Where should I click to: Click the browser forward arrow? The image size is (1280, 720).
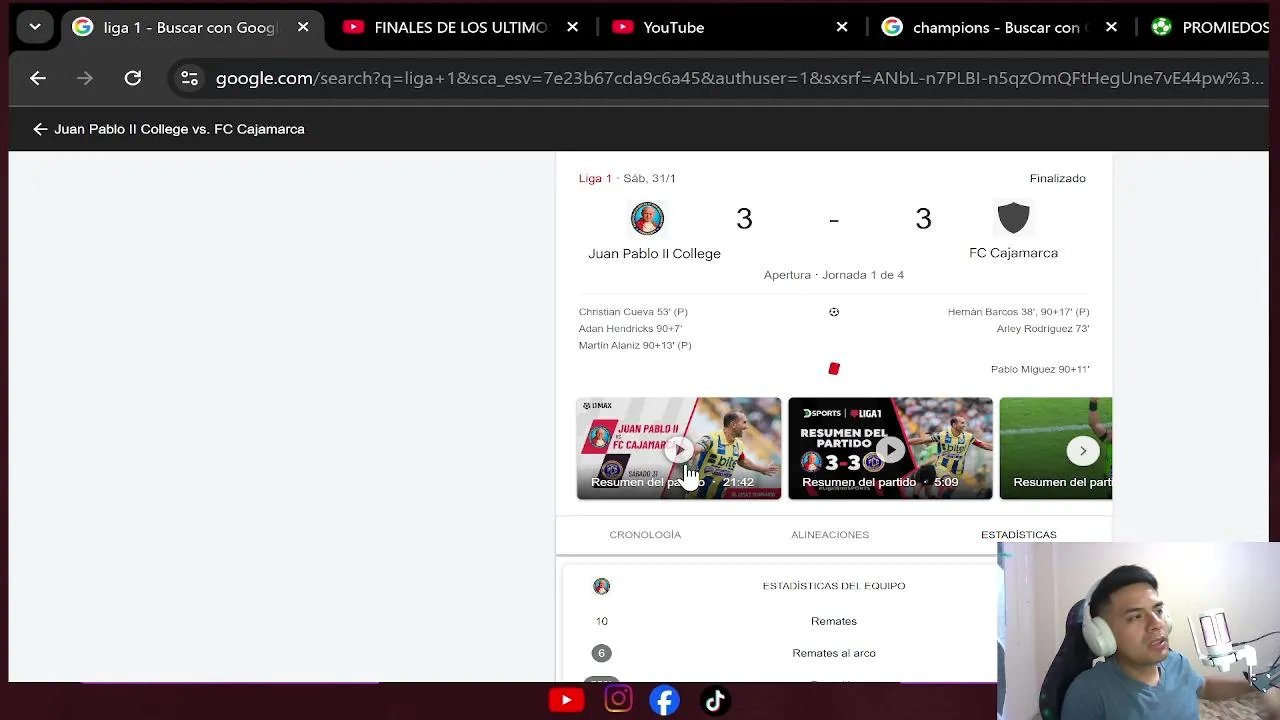point(85,78)
